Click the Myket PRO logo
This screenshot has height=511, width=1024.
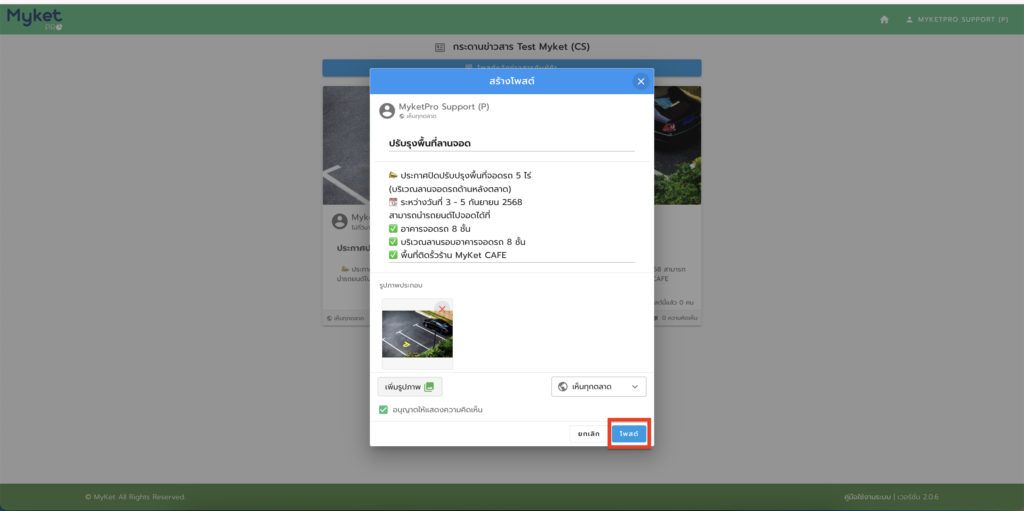coord(35,19)
